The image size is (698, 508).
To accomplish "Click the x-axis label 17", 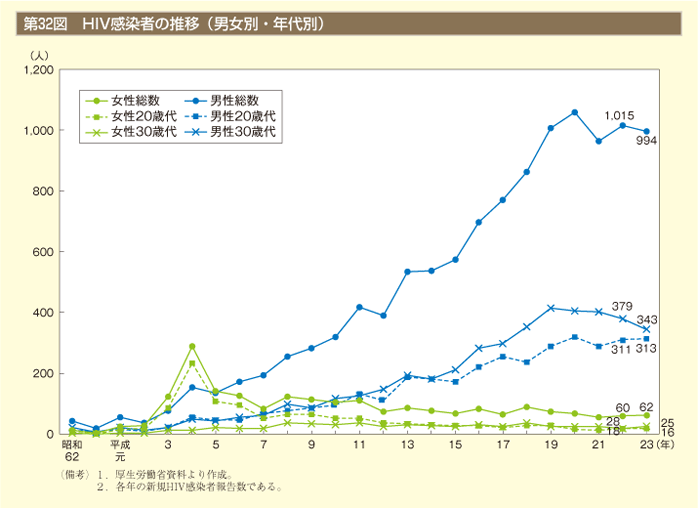I will point(503,445).
